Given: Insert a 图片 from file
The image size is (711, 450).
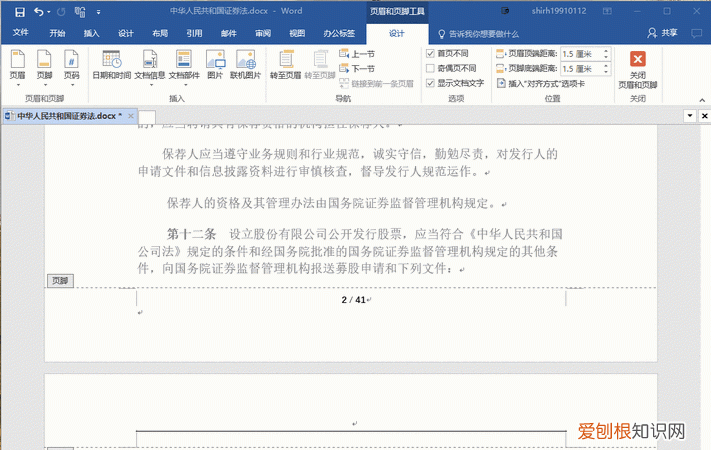Looking at the screenshot, I should [x=215, y=65].
